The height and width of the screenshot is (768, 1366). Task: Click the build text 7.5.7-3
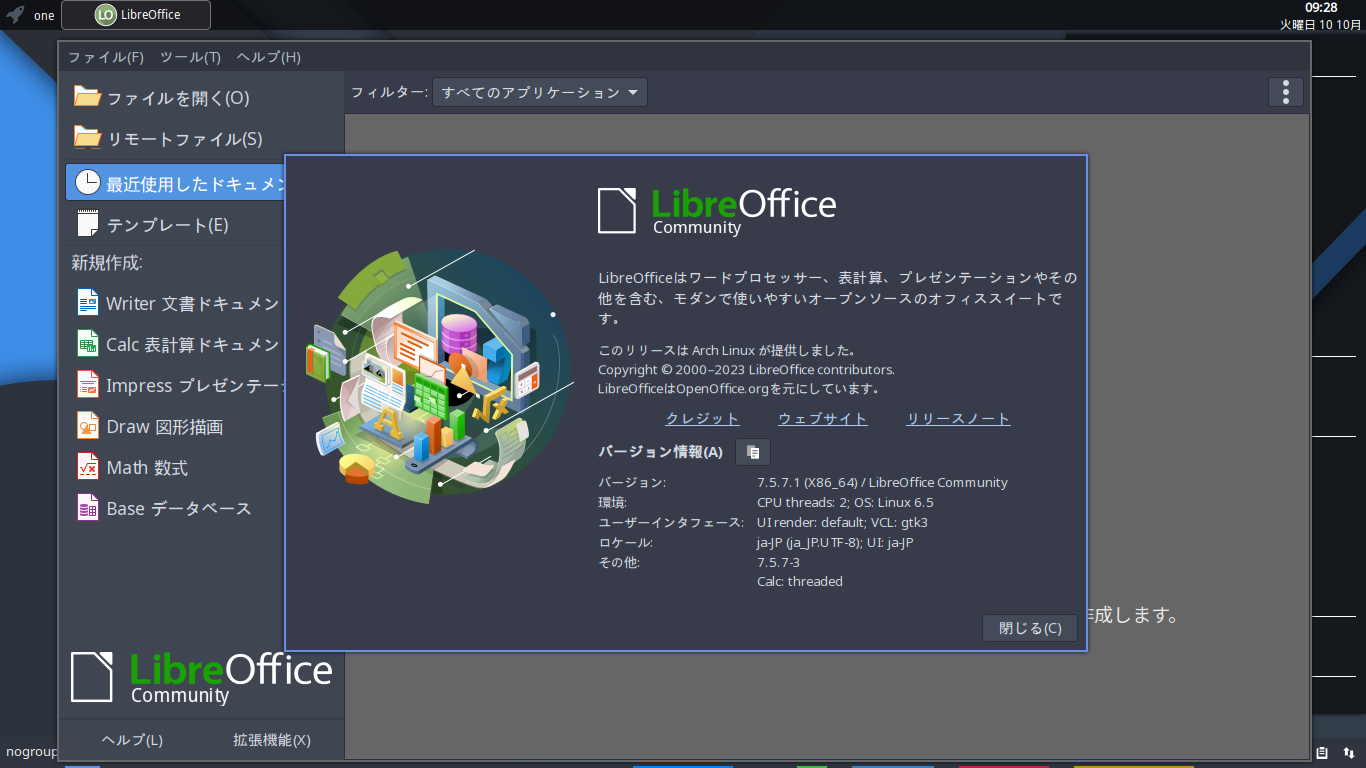(778, 562)
